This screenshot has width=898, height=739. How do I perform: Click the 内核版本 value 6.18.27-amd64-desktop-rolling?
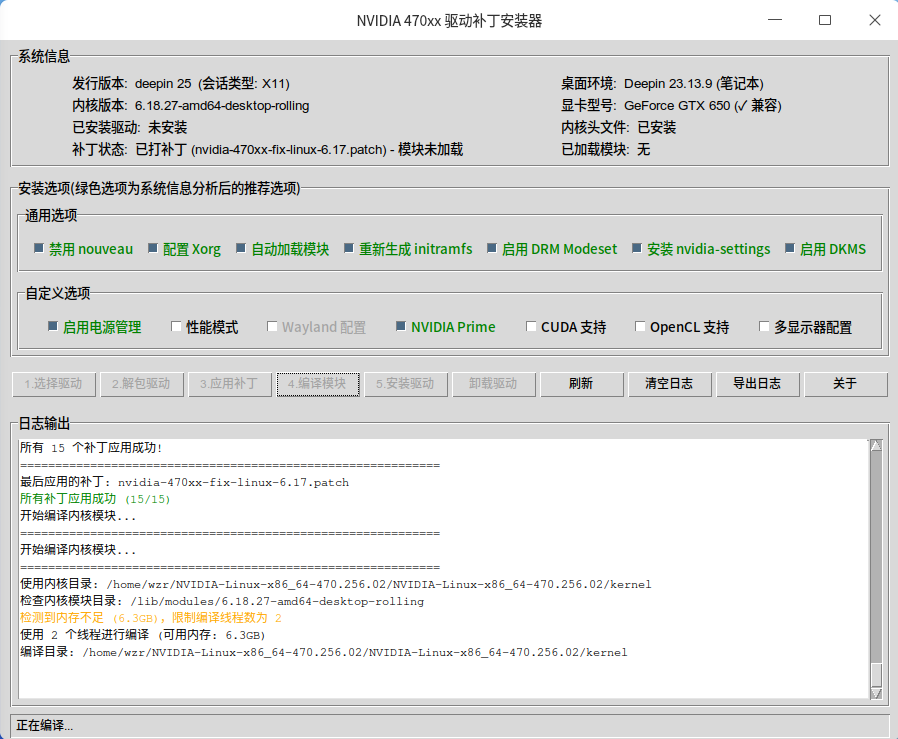(x=222, y=105)
